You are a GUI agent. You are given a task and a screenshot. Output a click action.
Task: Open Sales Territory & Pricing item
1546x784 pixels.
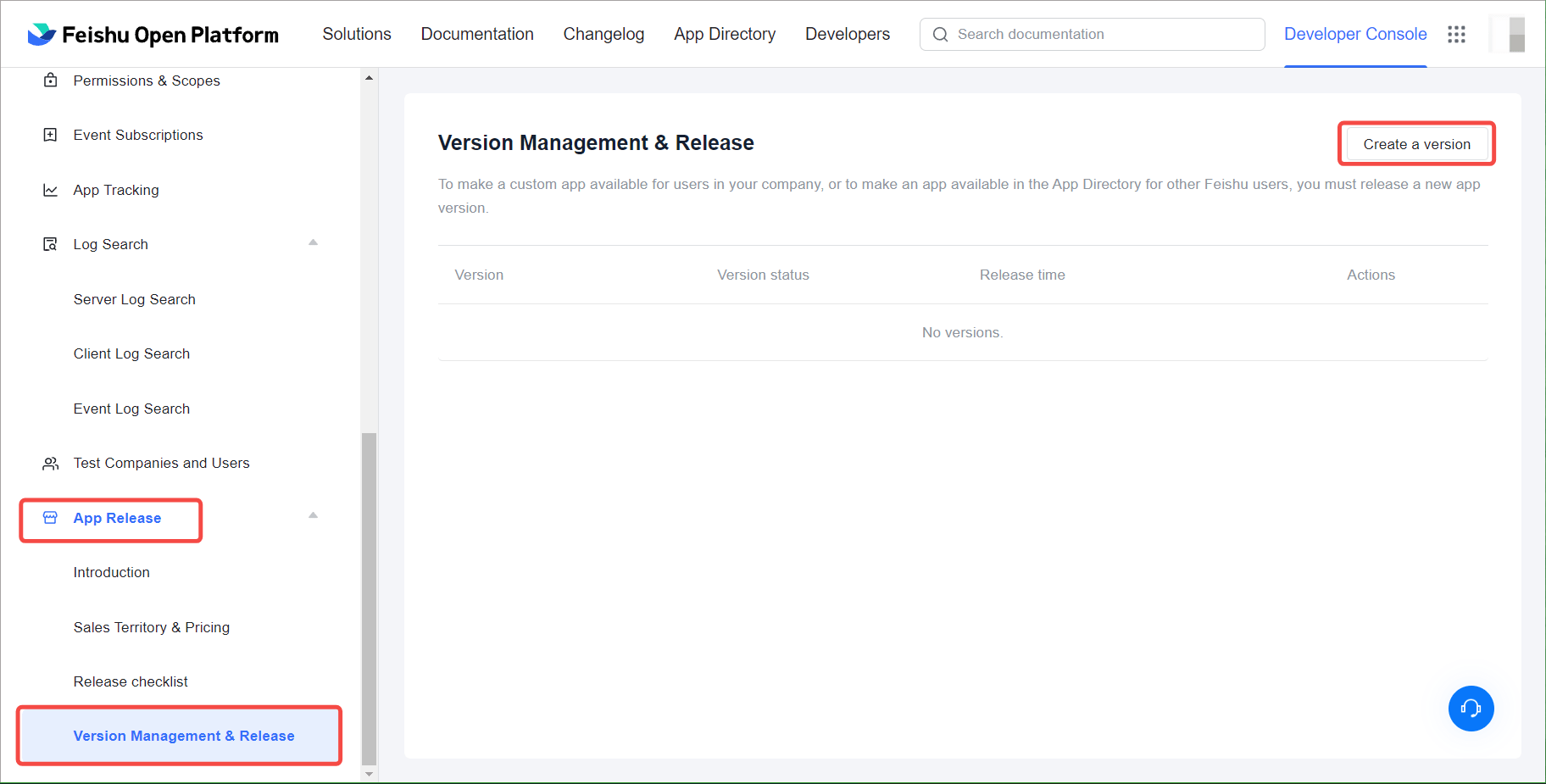click(x=151, y=627)
